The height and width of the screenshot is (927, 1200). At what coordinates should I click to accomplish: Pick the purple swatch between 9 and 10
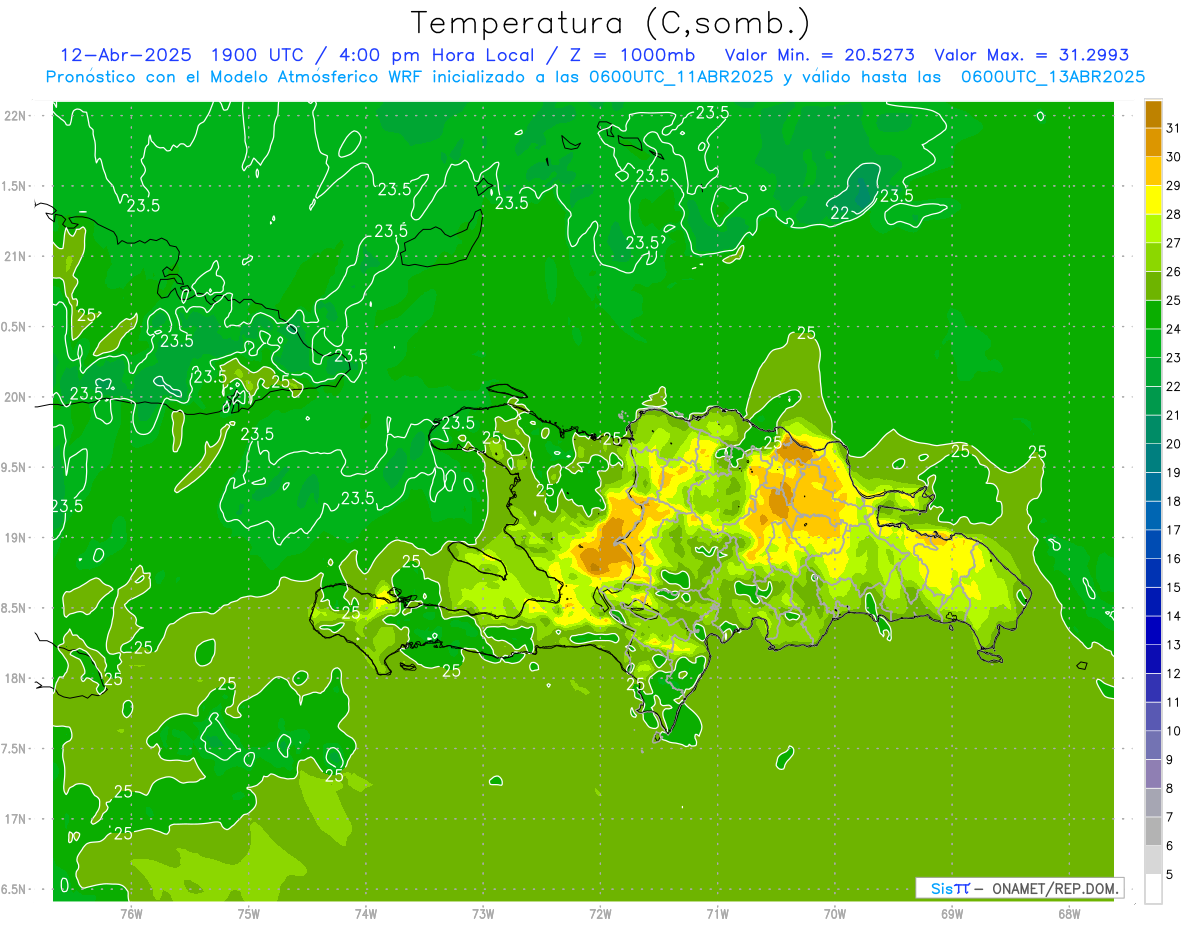(x=1153, y=745)
